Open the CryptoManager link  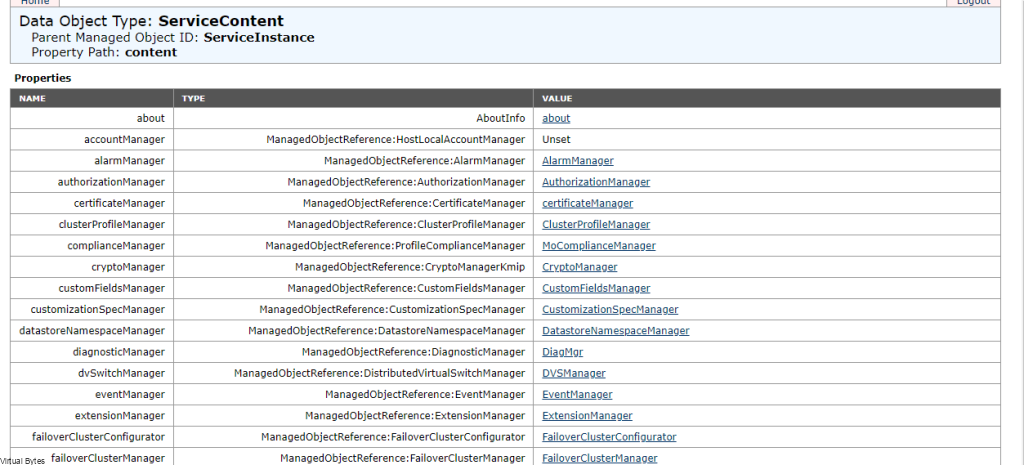click(x=579, y=266)
